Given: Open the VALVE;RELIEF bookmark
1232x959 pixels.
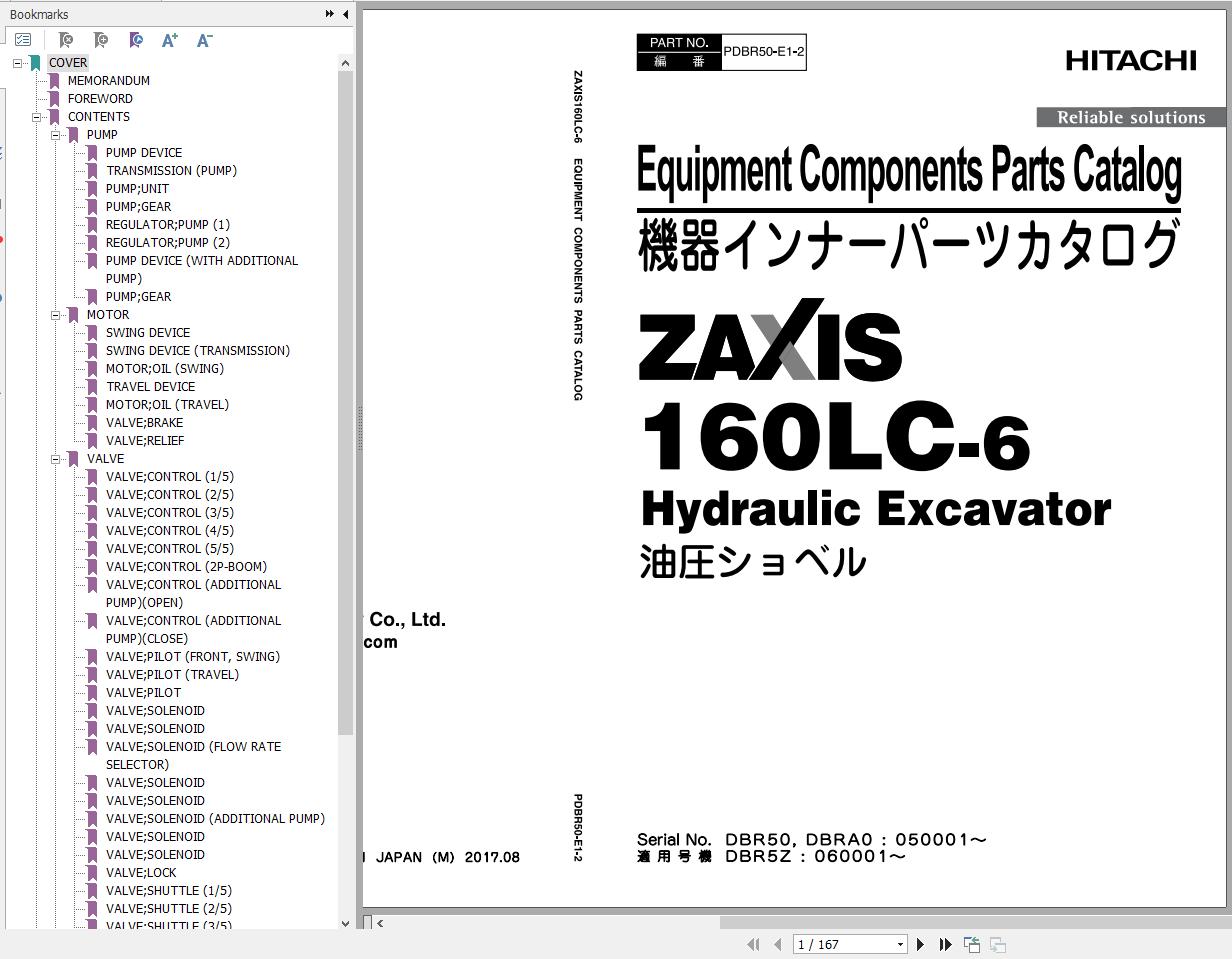Looking at the screenshot, I should pyautogui.click(x=145, y=441).
